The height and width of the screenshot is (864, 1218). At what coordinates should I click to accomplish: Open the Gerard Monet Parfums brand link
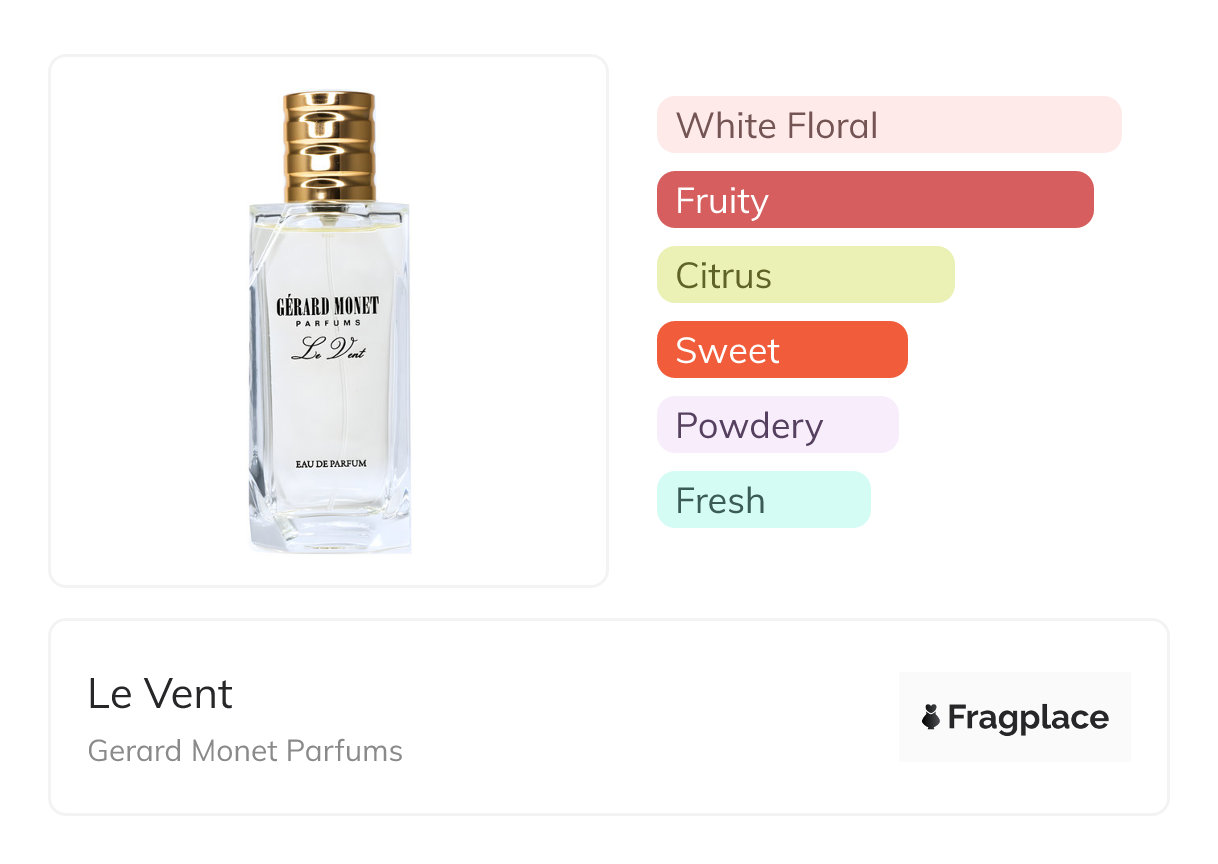(245, 751)
